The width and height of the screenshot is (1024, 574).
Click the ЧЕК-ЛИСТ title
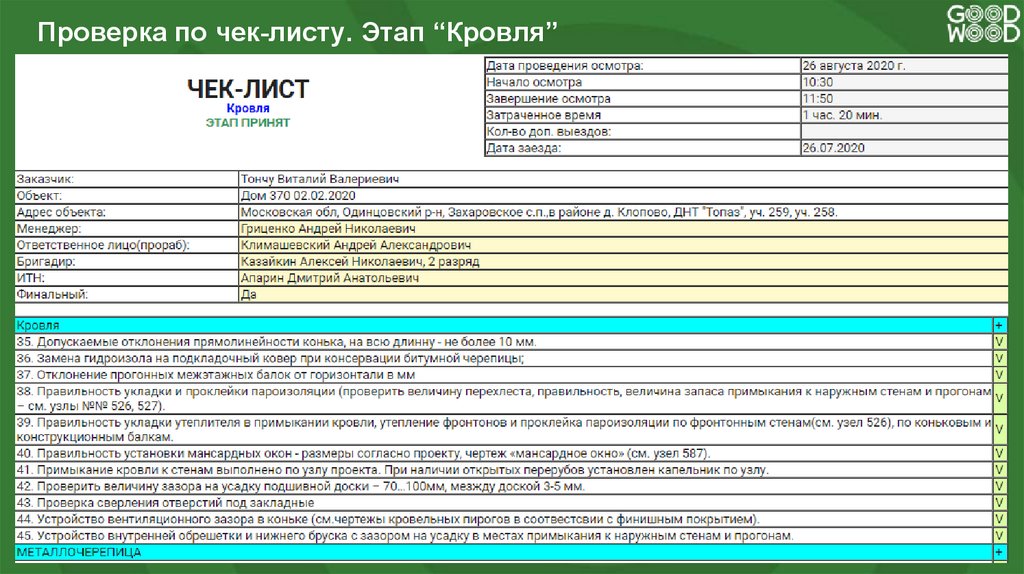(x=248, y=89)
